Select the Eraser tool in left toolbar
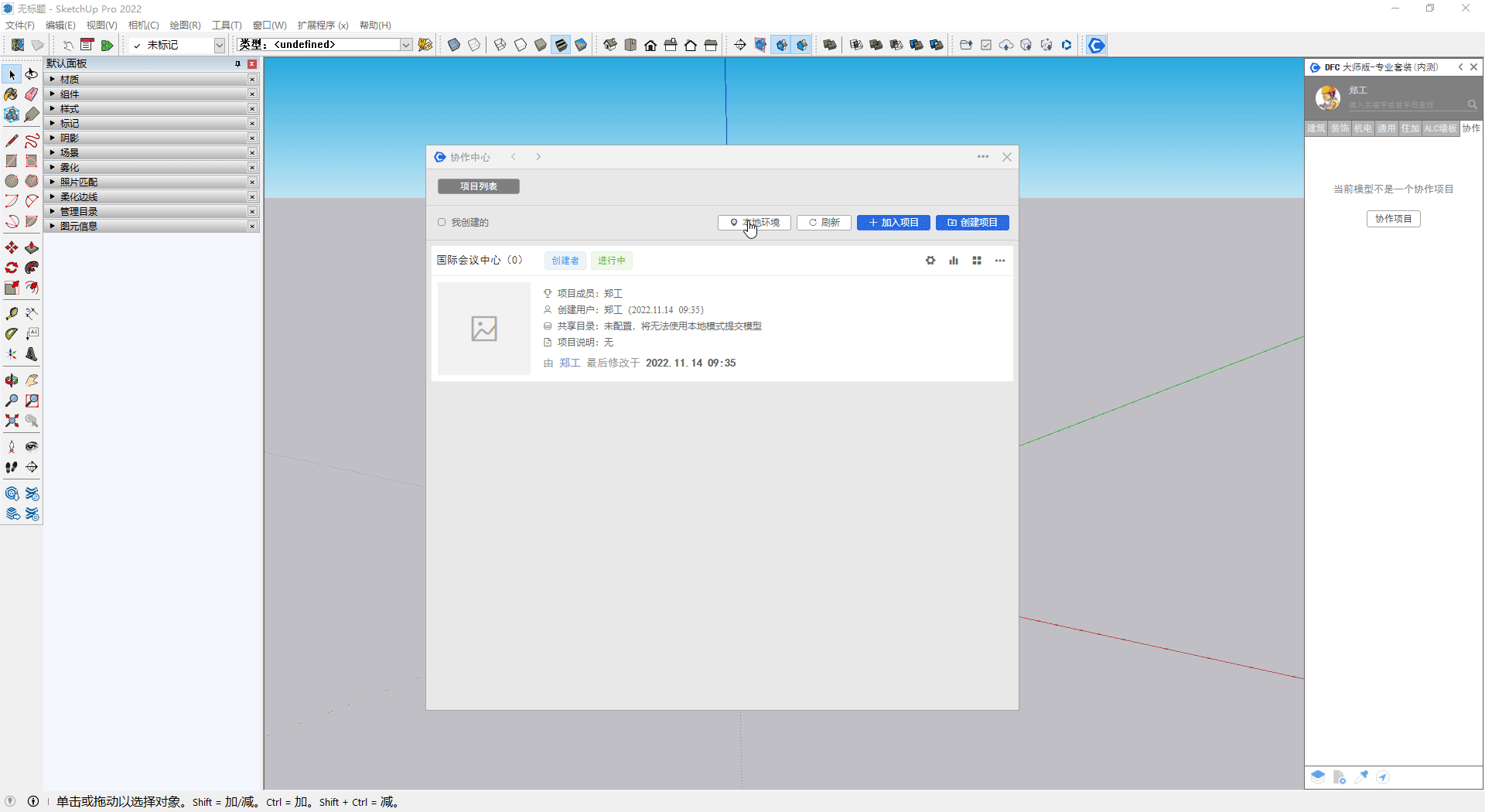The width and height of the screenshot is (1485, 812). (32, 94)
